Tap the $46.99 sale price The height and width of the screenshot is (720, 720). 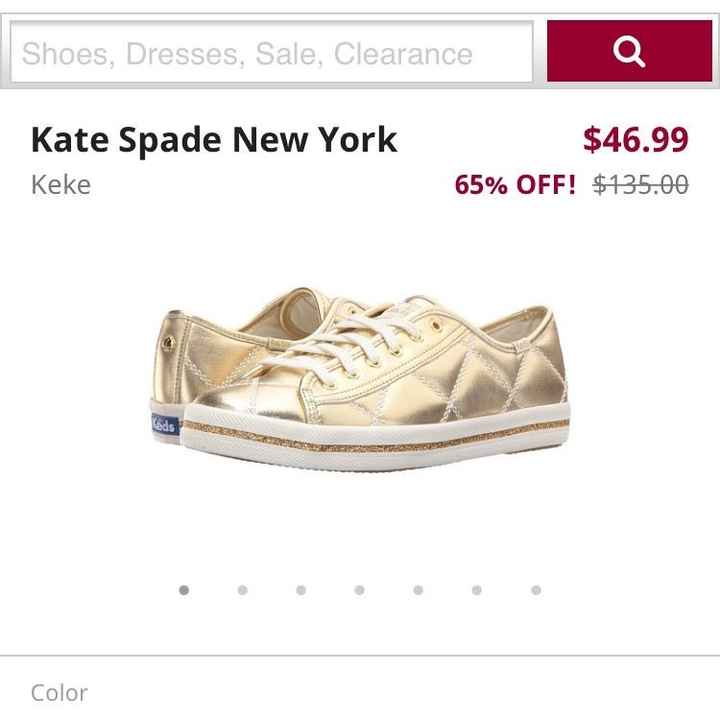pyautogui.click(x=636, y=140)
